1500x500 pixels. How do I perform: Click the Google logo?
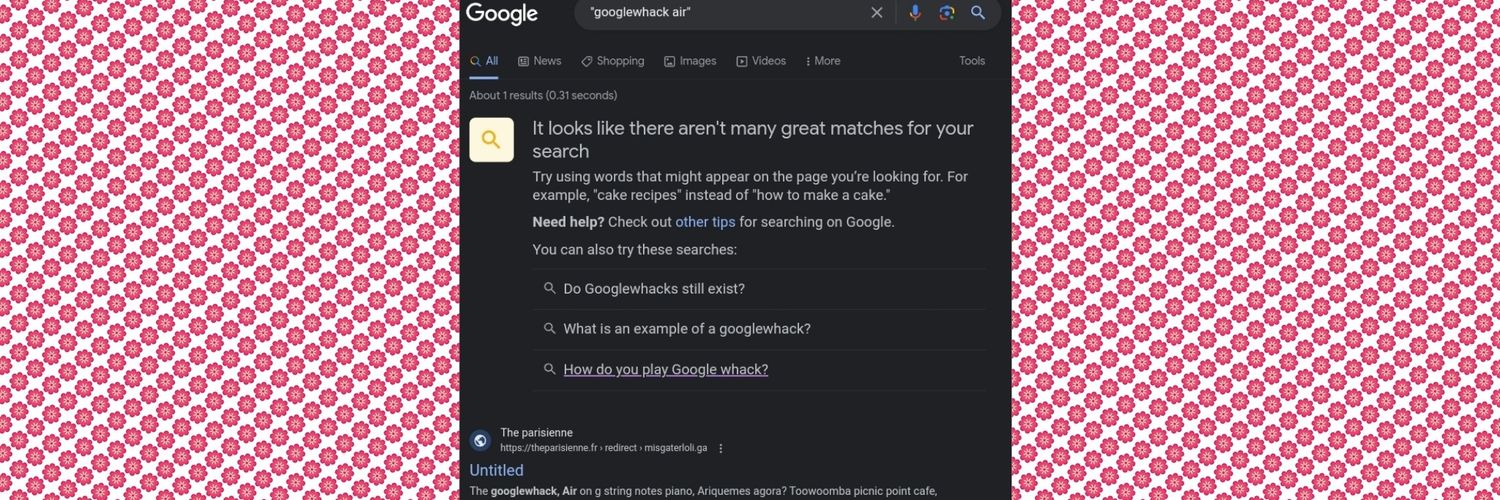click(x=502, y=14)
